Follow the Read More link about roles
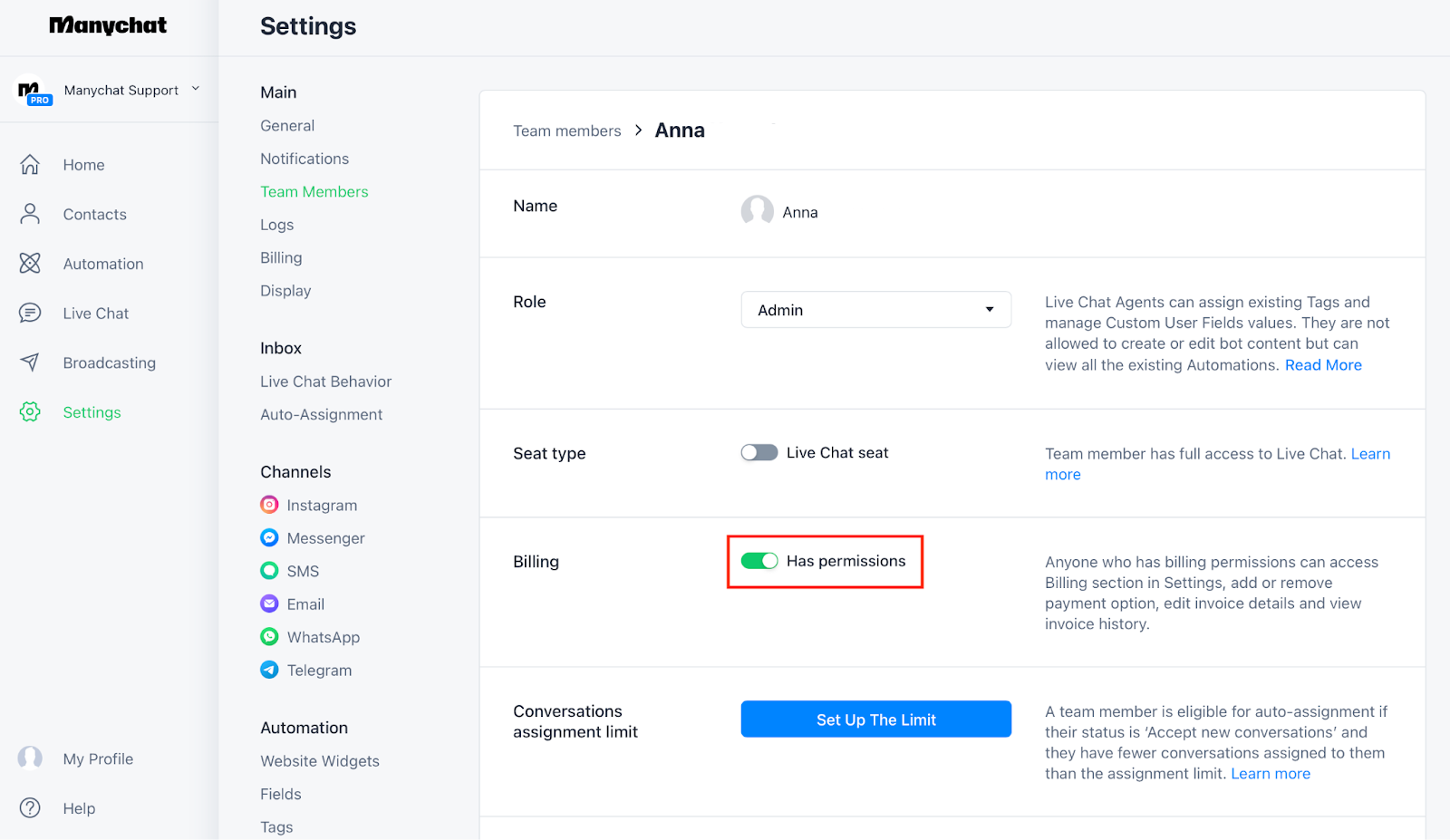This screenshot has width=1450, height=840. click(1323, 365)
